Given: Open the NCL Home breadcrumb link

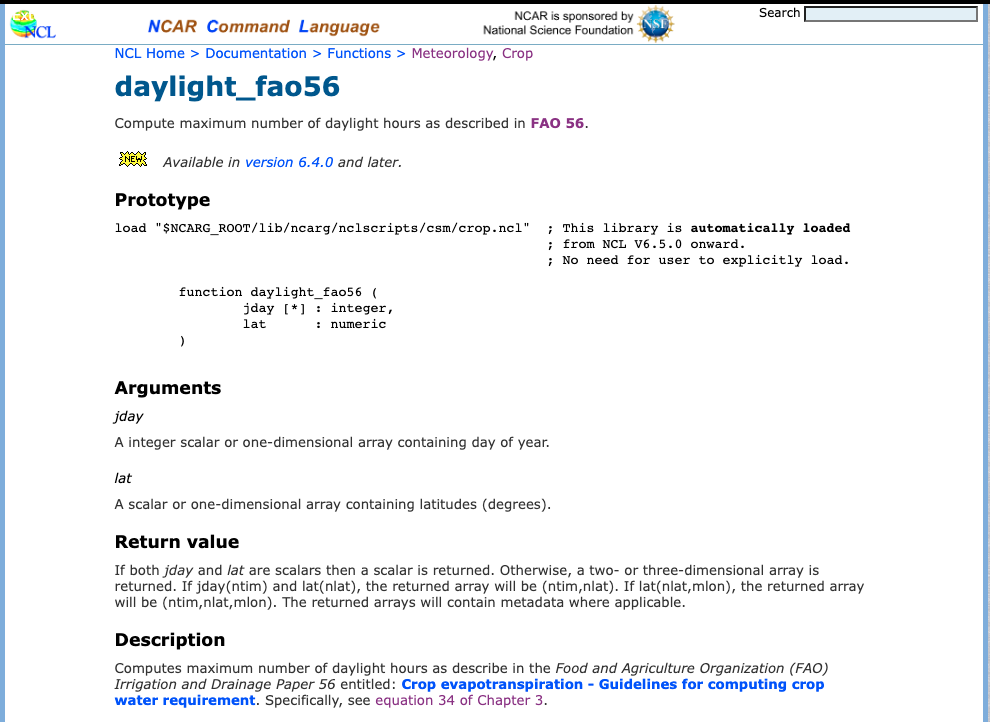Looking at the screenshot, I should pyautogui.click(x=150, y=54).
